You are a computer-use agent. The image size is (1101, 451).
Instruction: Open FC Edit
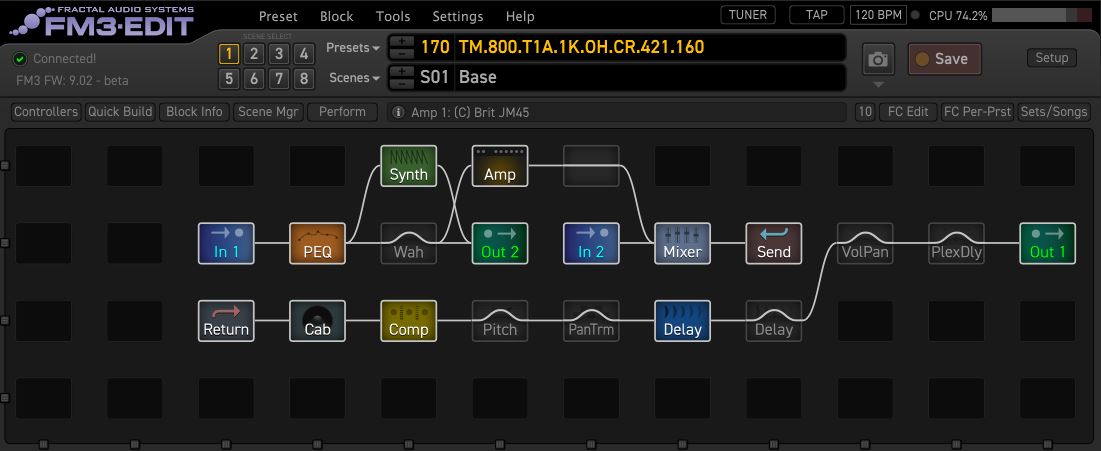(x=908, y=112)
